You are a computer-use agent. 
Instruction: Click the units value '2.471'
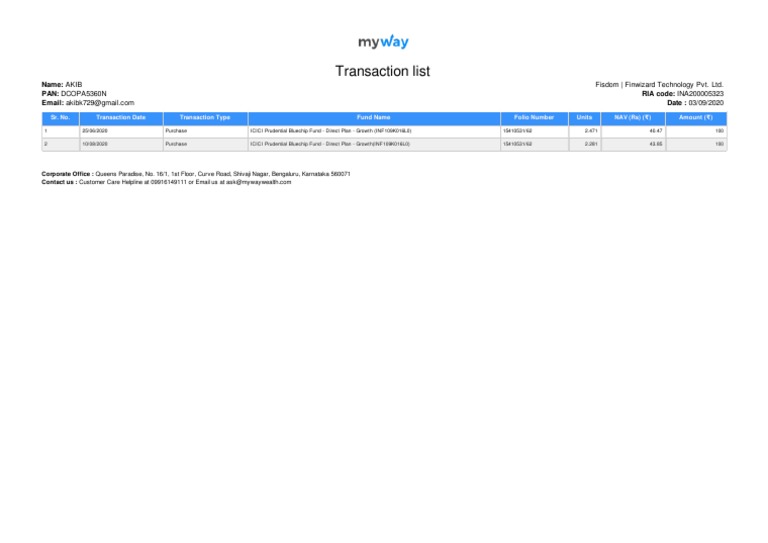pos(591,131)
